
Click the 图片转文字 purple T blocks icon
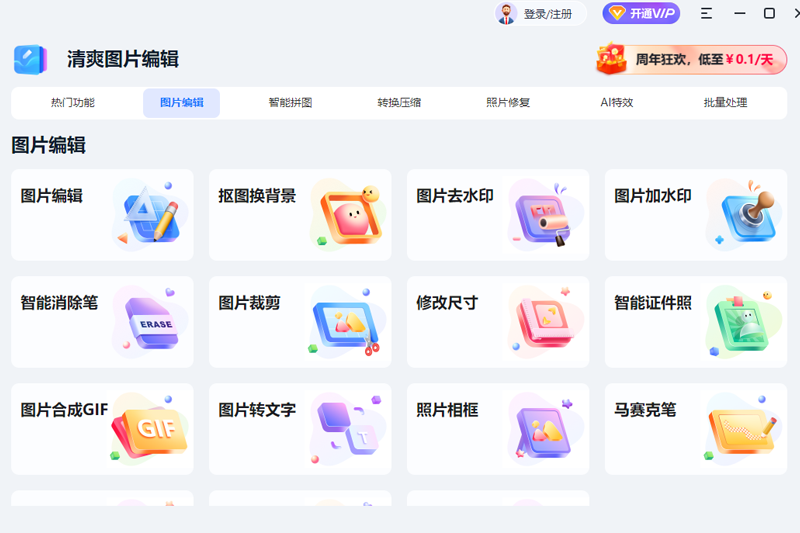click(348, 429)
